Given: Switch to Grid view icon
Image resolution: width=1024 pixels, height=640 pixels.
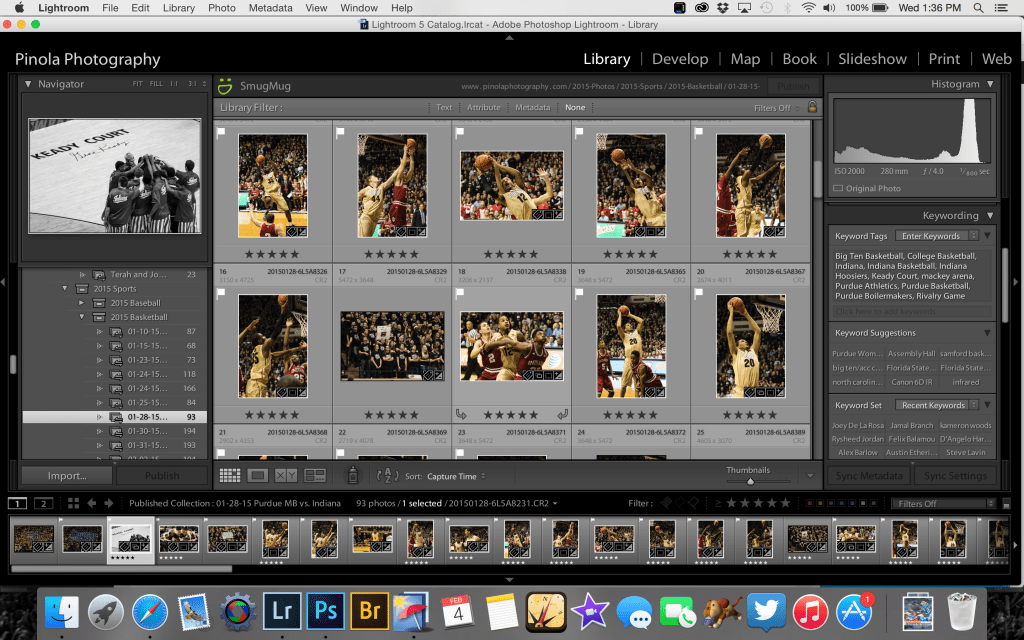Looking at the screenshot, I should (x=230, y=476).
